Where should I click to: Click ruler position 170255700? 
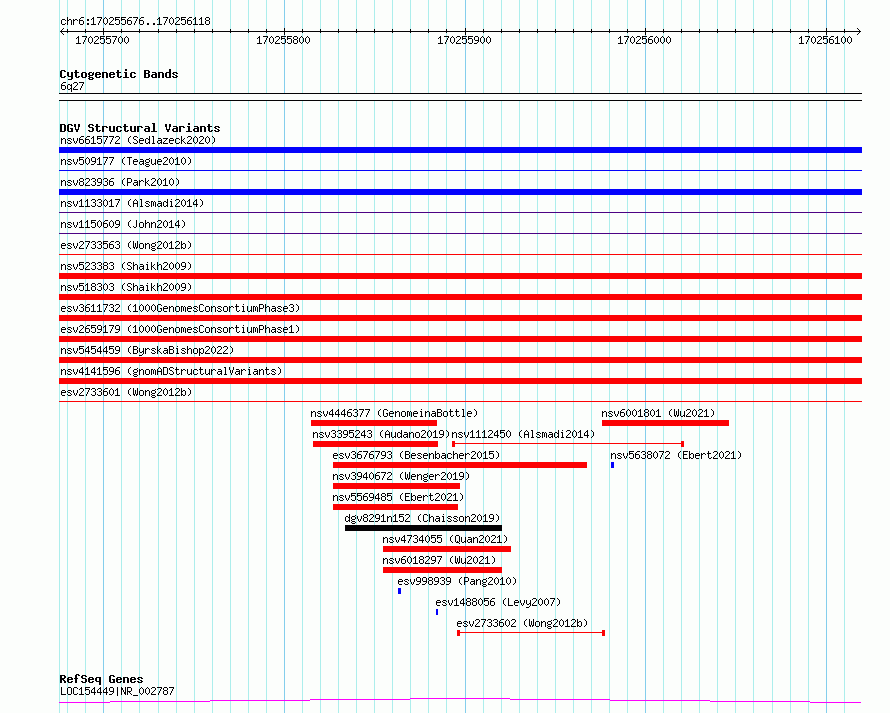coord(102,40)
